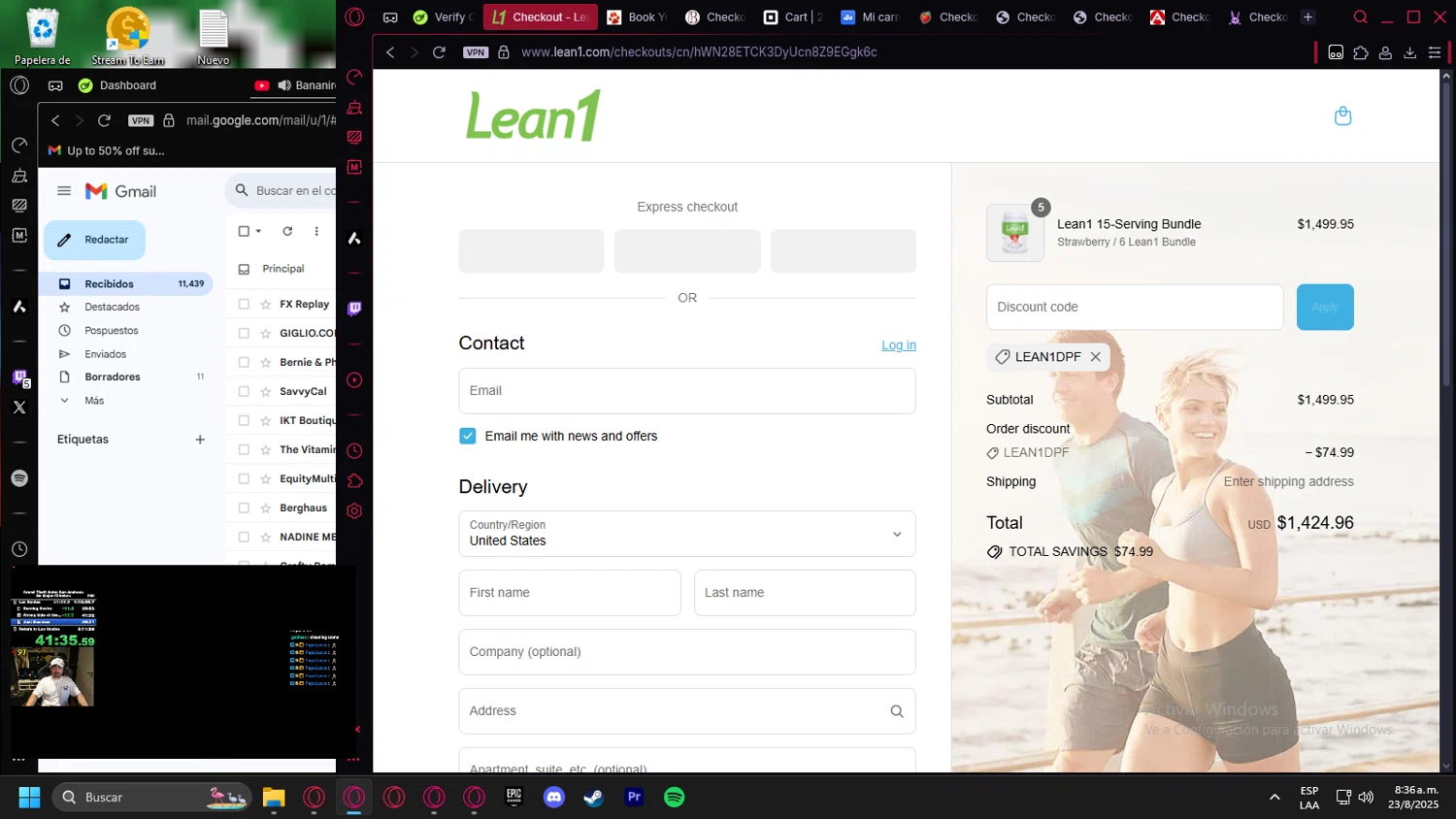Click the Discount code field

(x=1135, y=307)
